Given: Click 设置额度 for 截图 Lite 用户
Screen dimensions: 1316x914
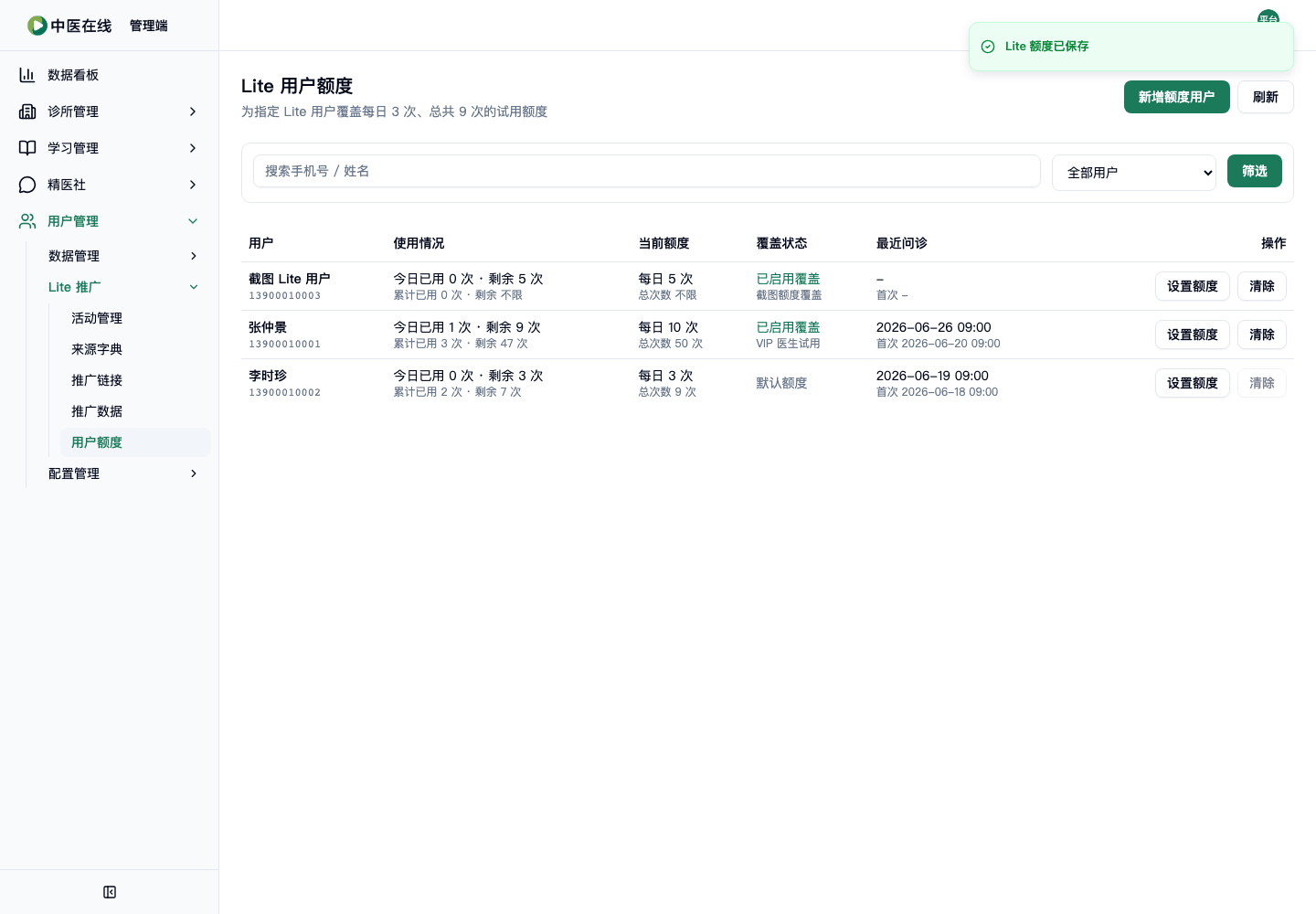Looking at the screenshot, I should pos(1193,286).
